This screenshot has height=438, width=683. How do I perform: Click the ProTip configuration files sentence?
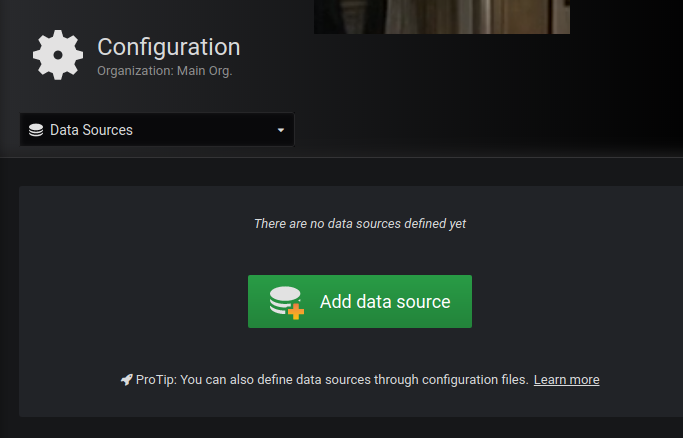[332, 380]
